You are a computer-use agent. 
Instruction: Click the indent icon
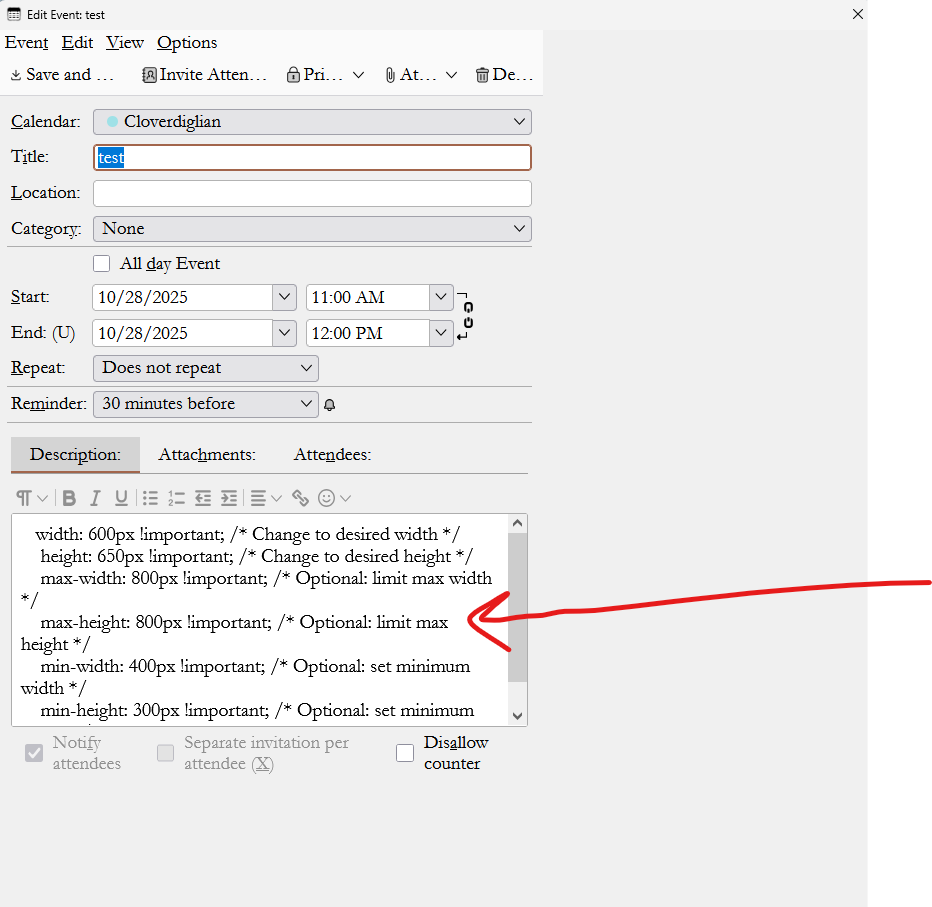click(x=229, y=498)
